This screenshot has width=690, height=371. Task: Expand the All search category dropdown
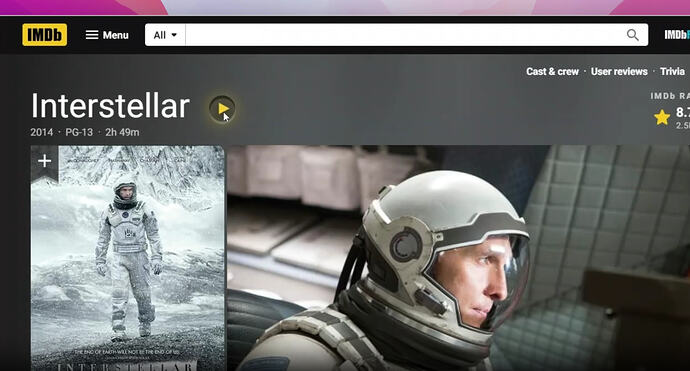point(165,35)
